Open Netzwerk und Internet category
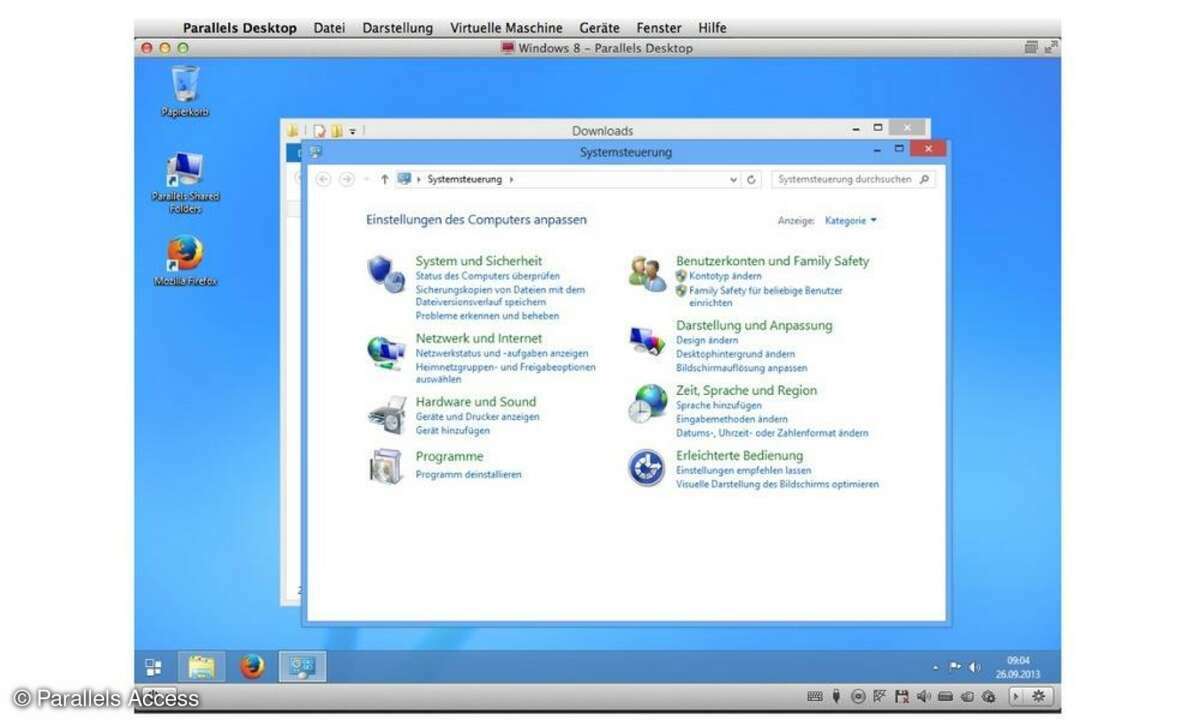This screenshot has height=720, width=1200. tap(479, 338)
